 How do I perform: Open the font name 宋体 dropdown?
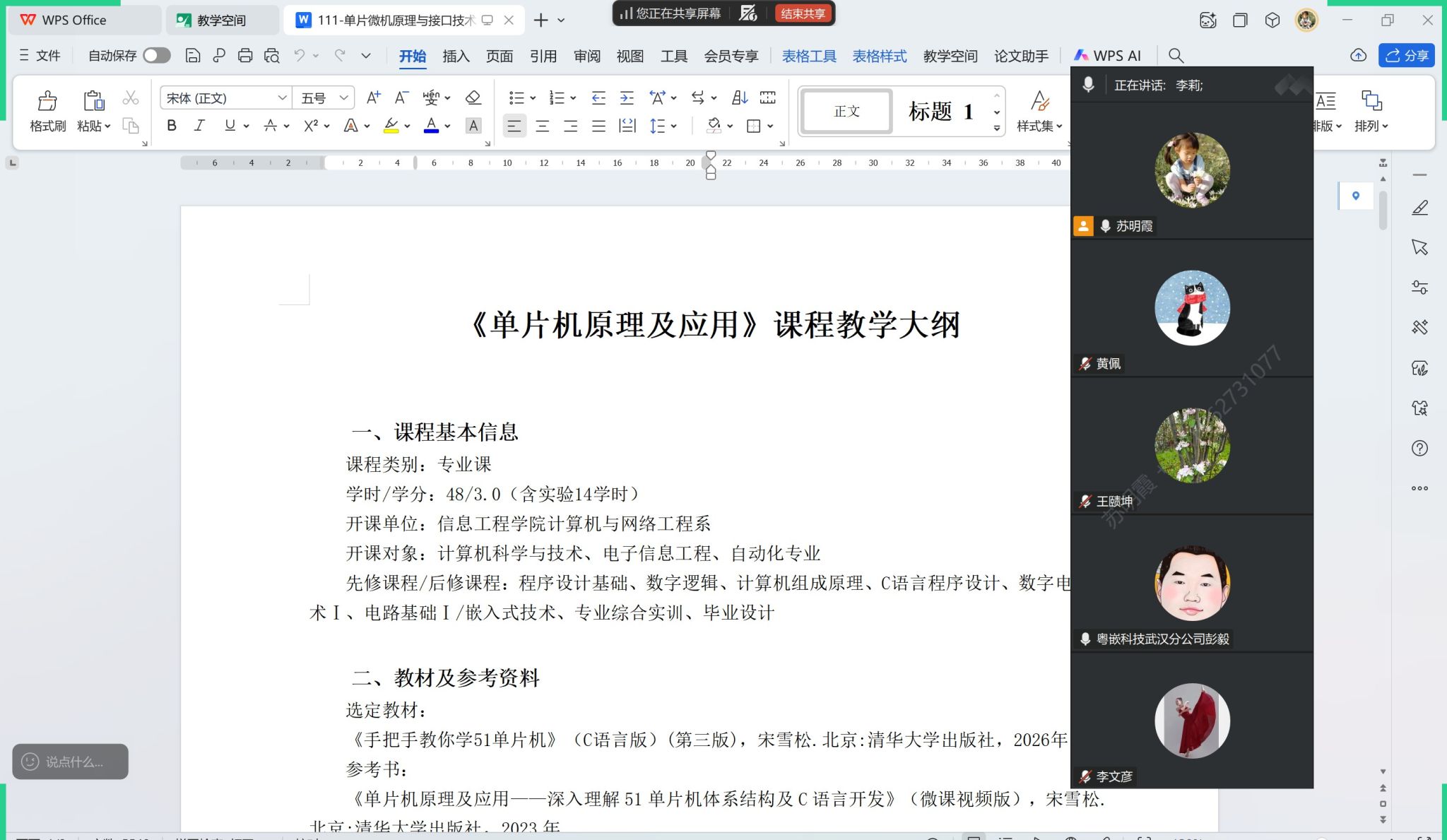click(282, 98)
